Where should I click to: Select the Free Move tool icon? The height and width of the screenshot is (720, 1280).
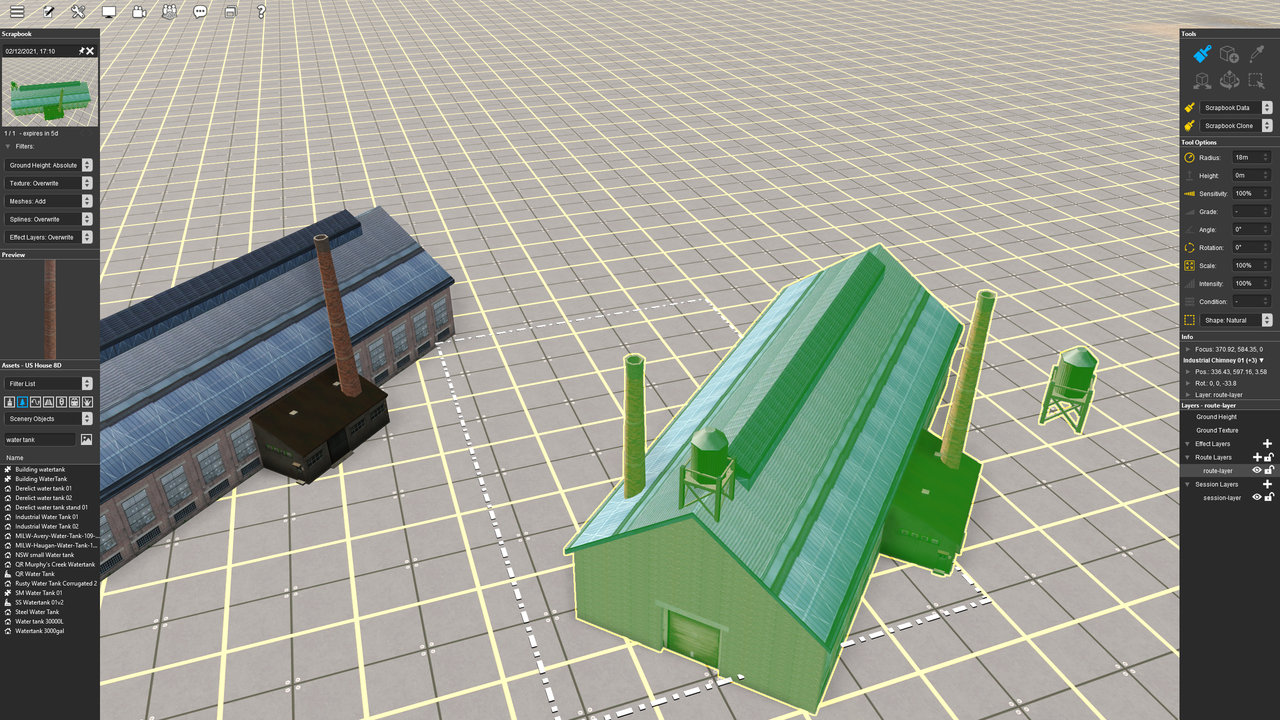(1202, 81)
